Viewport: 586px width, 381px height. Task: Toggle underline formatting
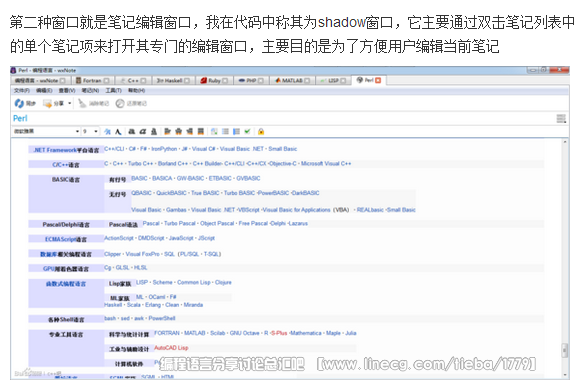click(x=154, y=131)
